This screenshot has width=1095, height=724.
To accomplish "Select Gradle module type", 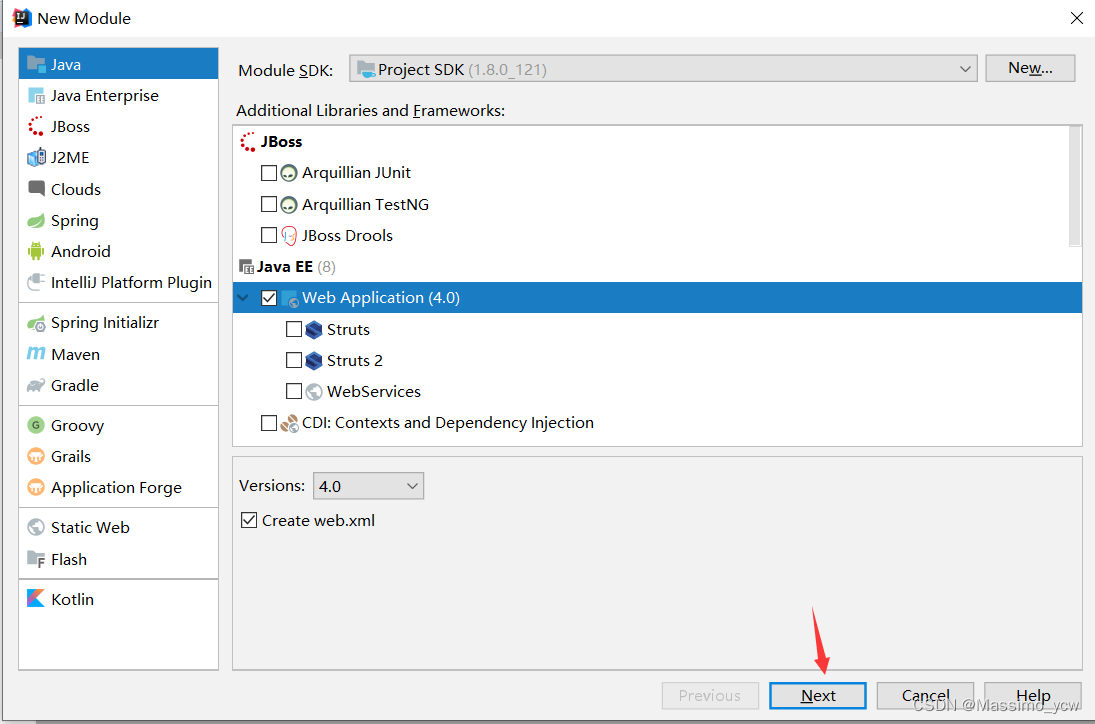I will 119,385.
